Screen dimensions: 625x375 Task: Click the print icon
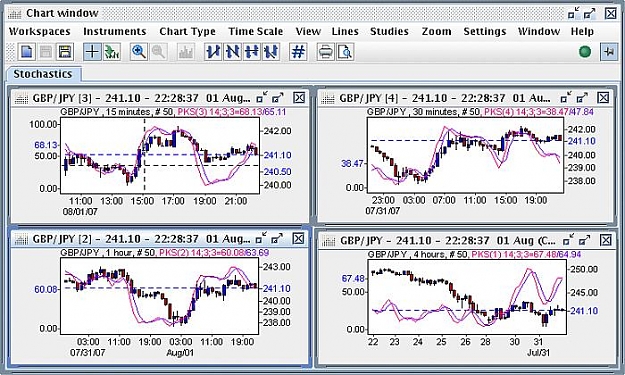pyautogui.click(x=326, y=52)
